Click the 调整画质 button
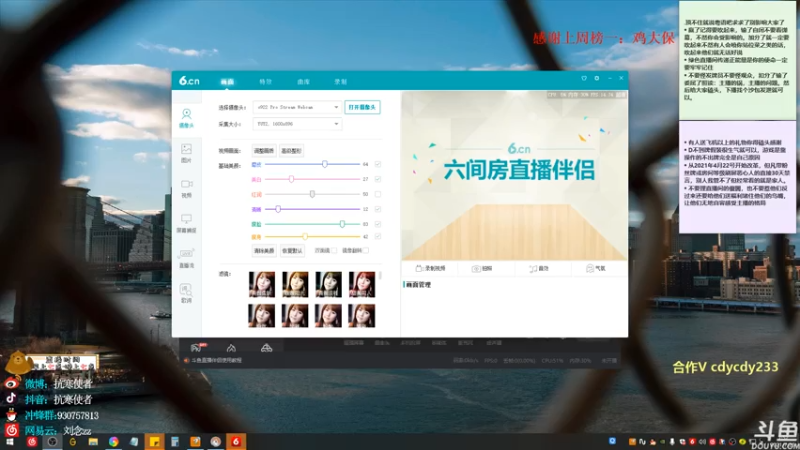 coord(264,151)
